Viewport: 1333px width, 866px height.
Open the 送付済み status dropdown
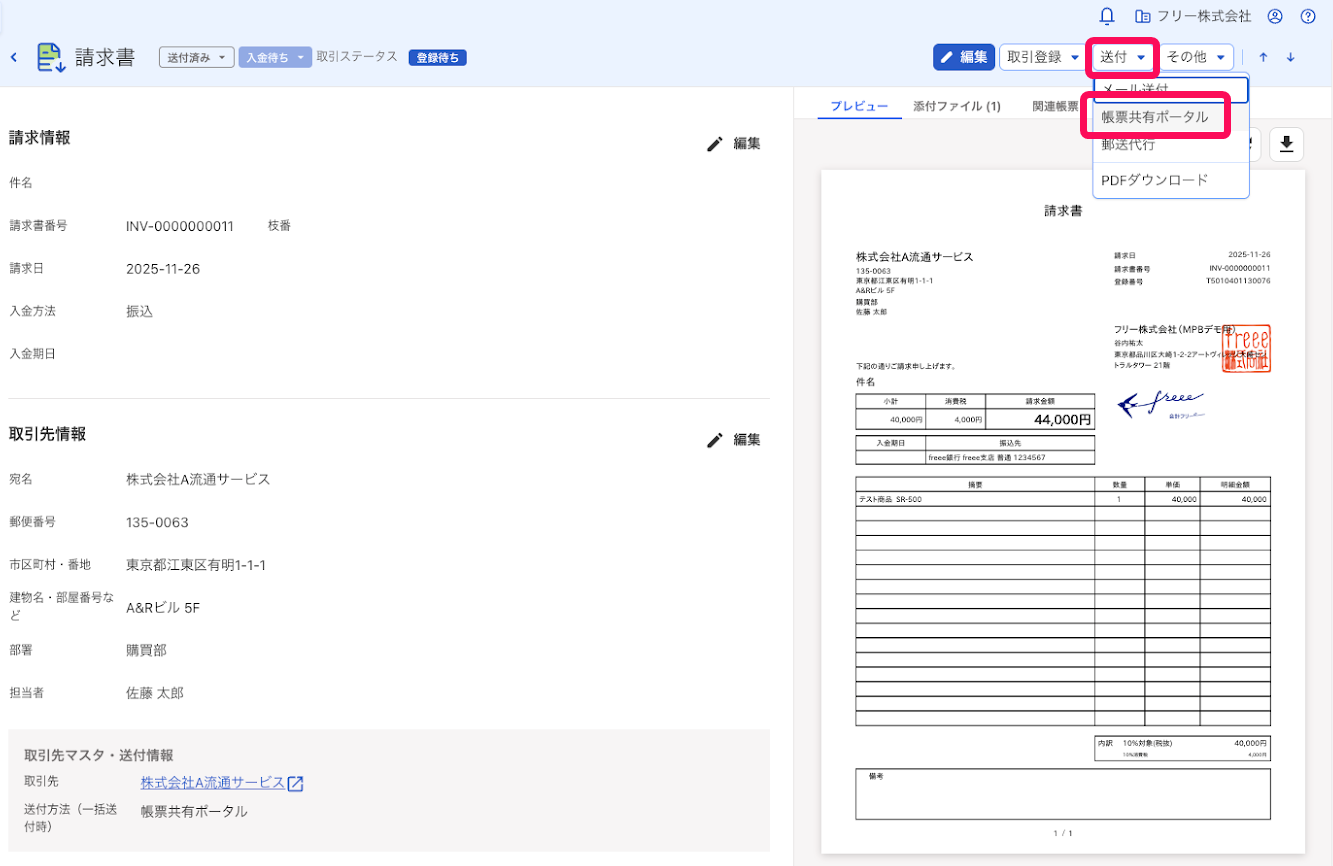click(x=196, y=57)
